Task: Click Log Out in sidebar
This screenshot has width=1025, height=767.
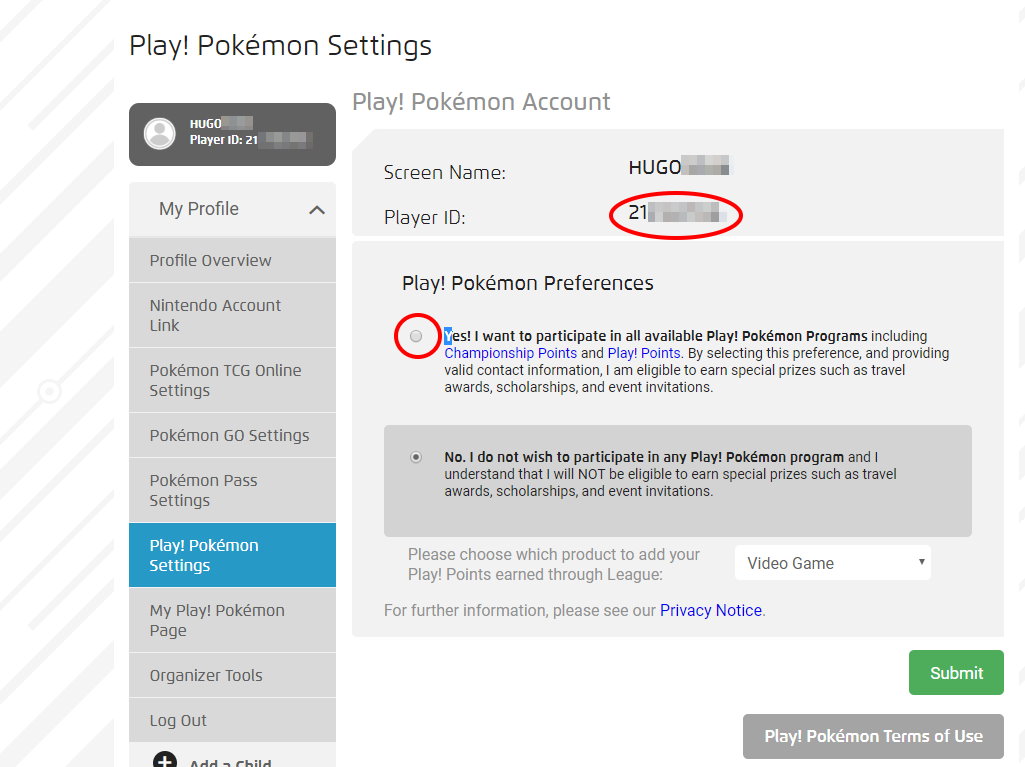Action: (178, 720)
